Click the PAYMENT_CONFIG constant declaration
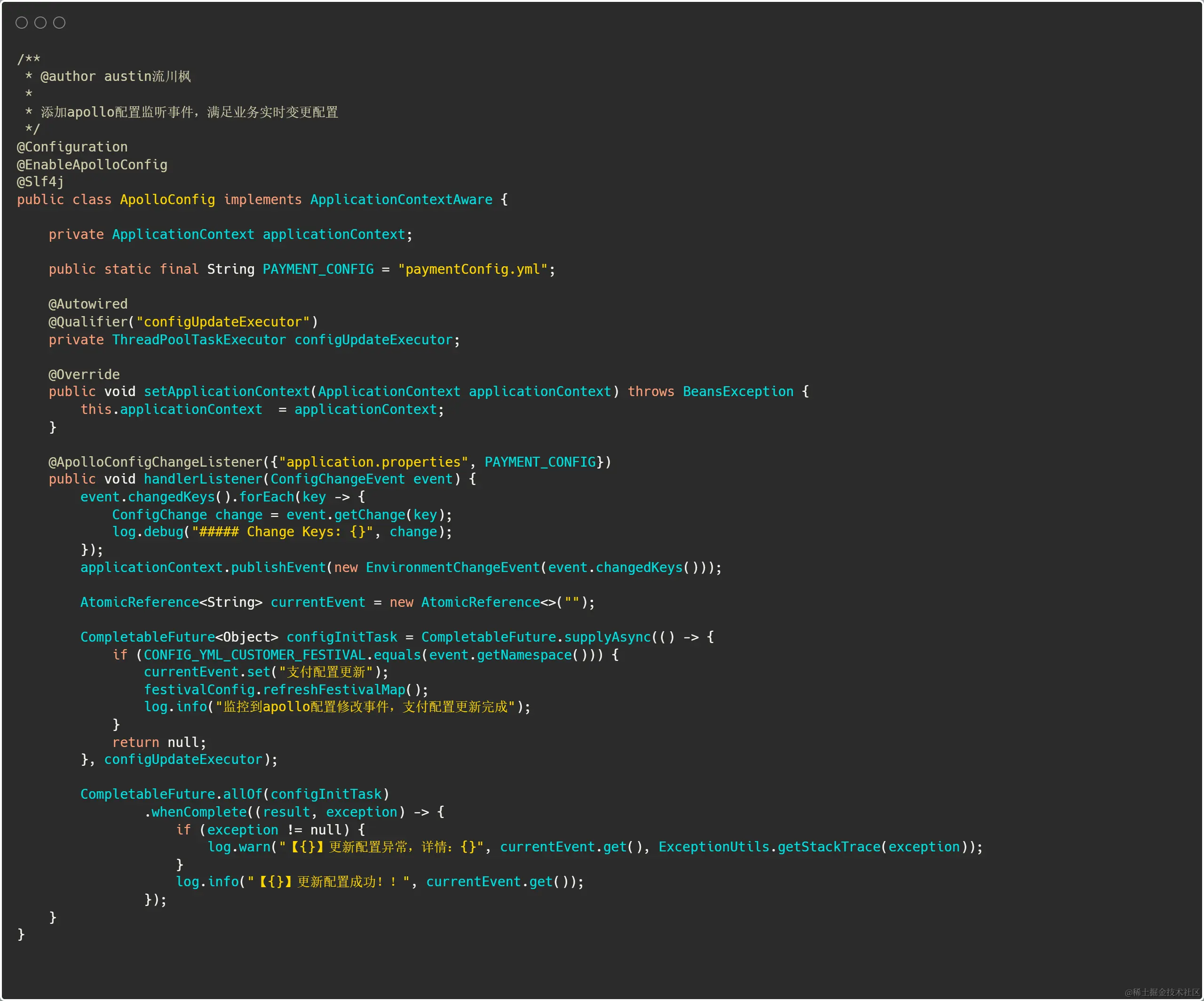The height and width of the screenshot is (1001, 1204). (318, 269)
